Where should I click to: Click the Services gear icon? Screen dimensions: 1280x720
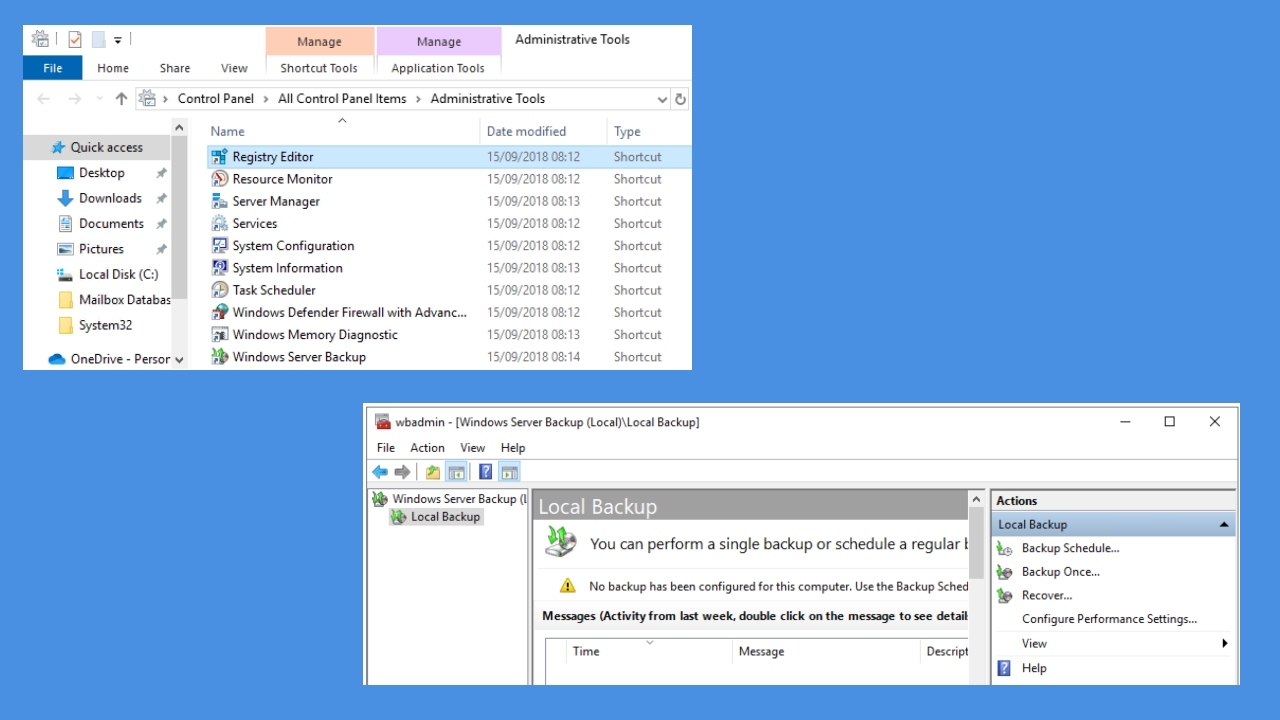pyautogui.click(x=220, y=223)
